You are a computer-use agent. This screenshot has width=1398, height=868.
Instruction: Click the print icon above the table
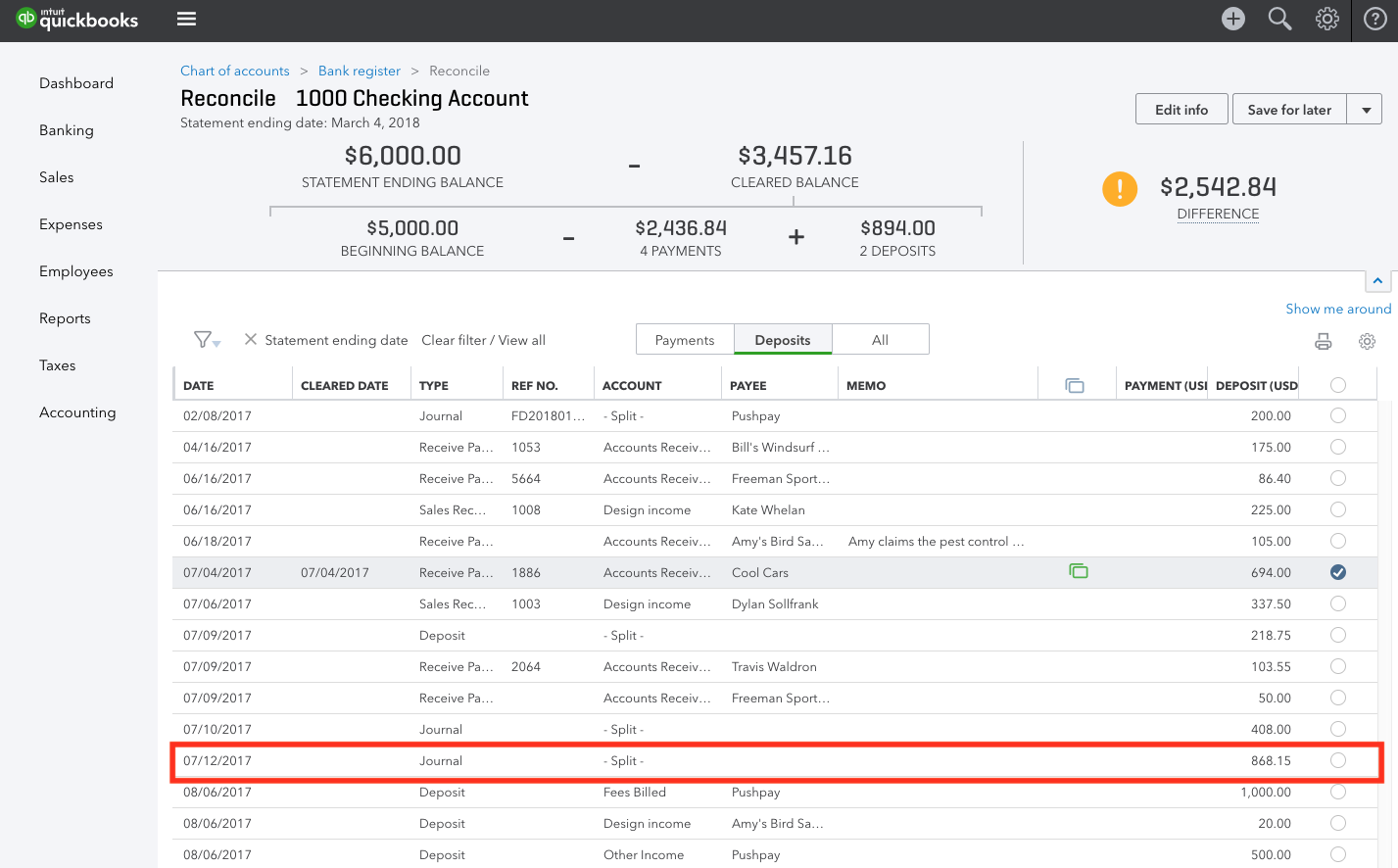tap(1323, 341)
